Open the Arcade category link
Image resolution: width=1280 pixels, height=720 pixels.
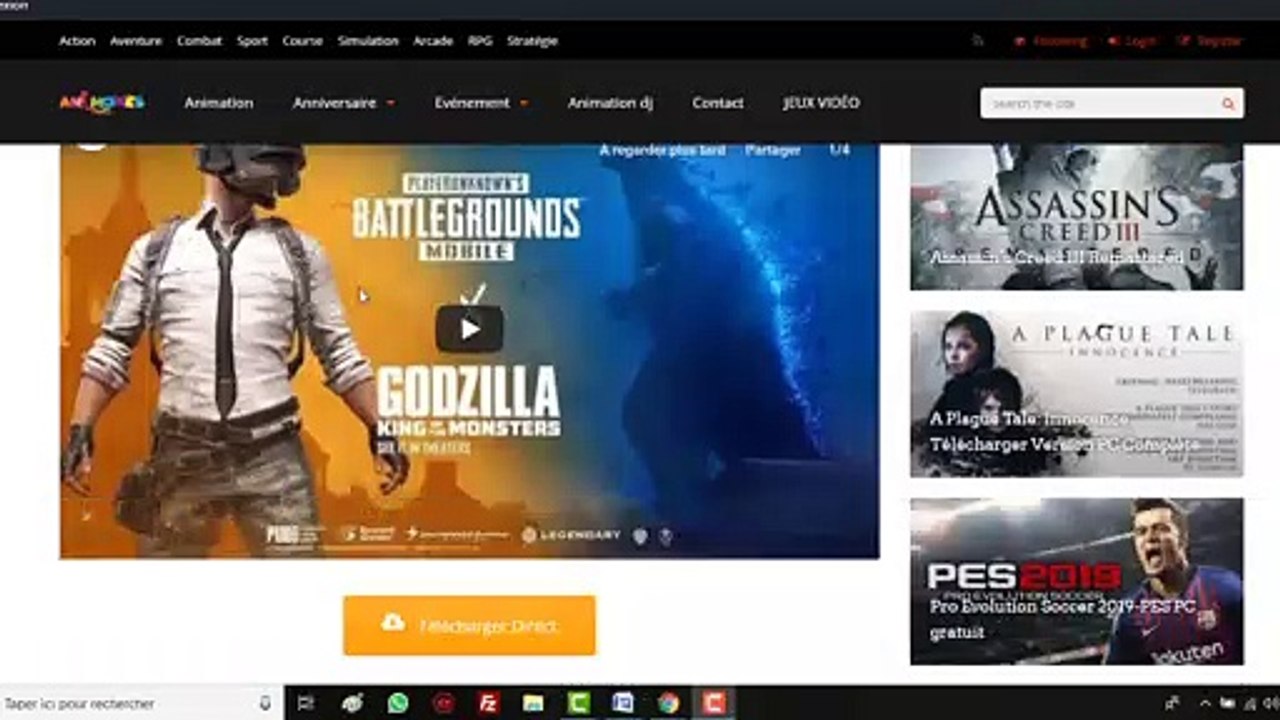[x=433, y=41]
